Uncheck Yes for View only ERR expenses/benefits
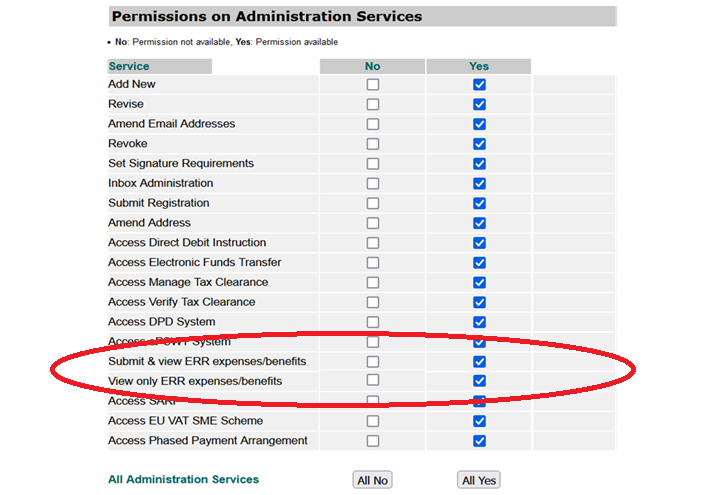Screen dimensions: 720x495 coord(479,381)
